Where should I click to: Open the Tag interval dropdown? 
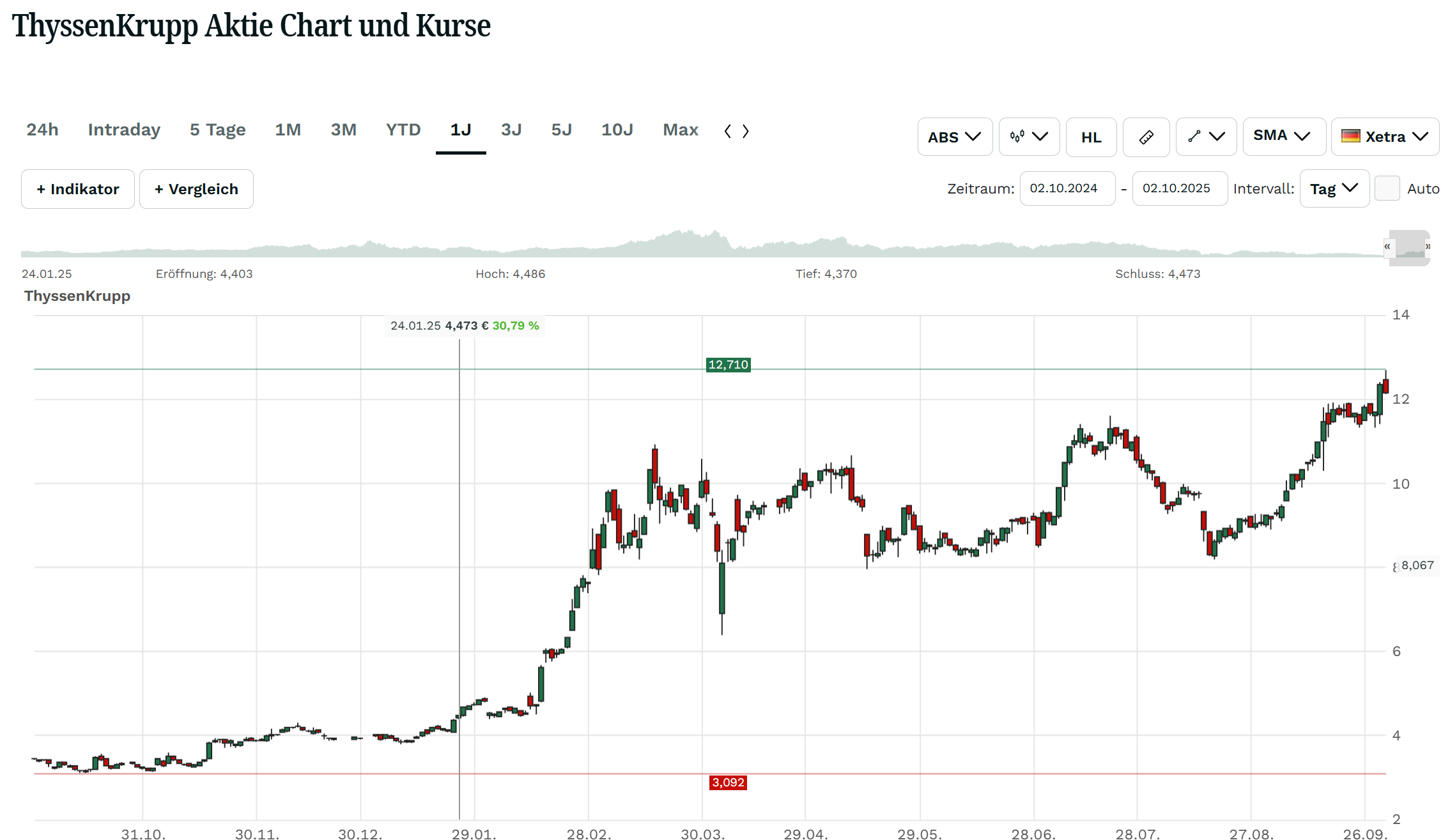point(1334,188)
